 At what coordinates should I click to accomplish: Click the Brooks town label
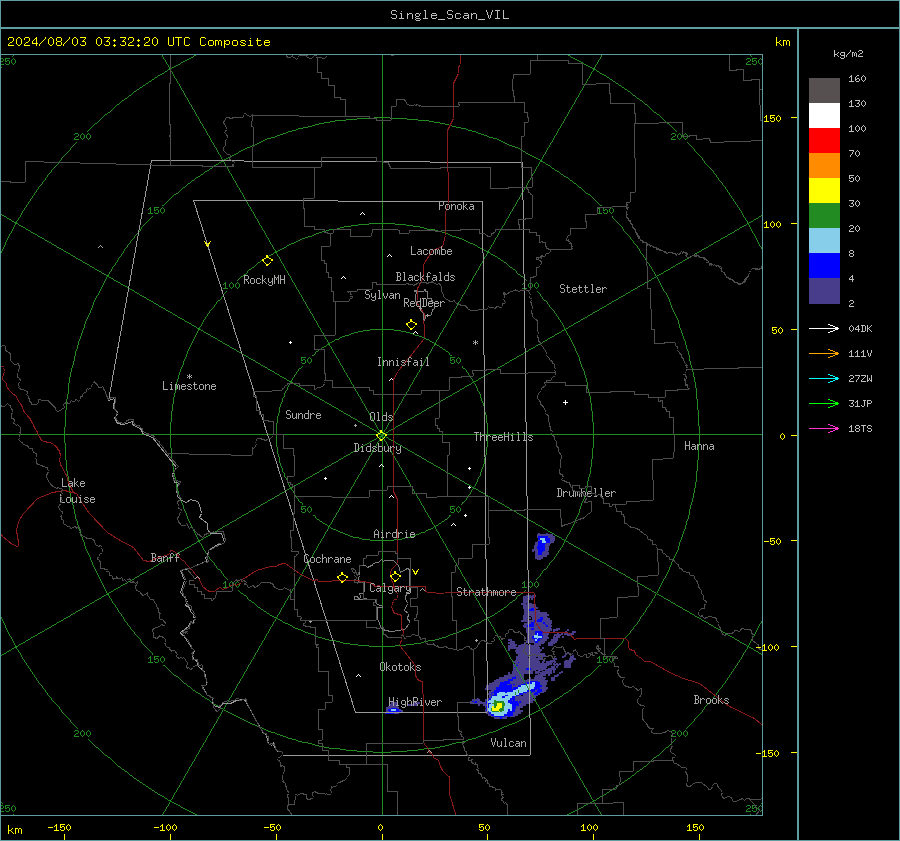[x=711, y=700]
